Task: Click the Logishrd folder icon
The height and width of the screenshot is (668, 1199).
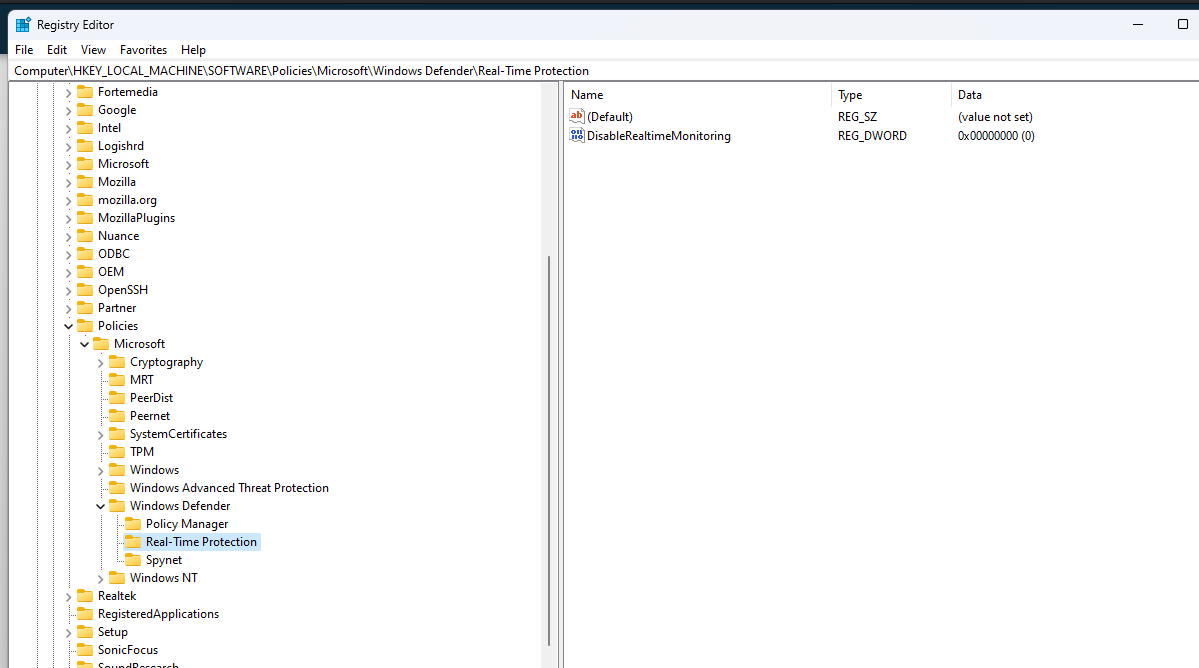Action: tap(85, 145)
